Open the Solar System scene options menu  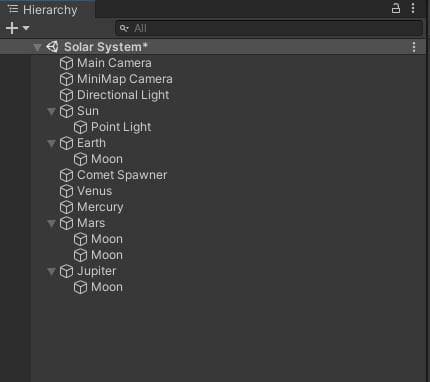pyautogui.click(x=414, y=47)
